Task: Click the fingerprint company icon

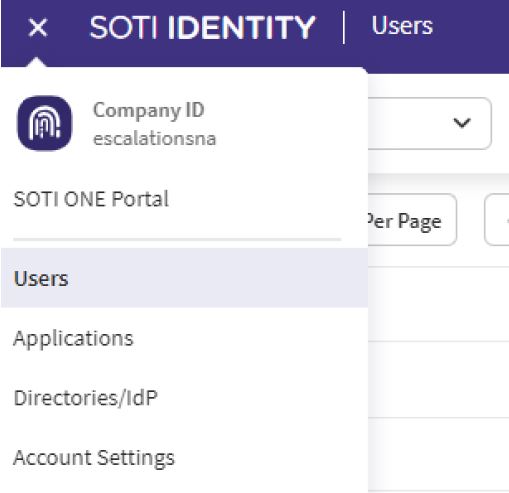Action: [x=44, y=123]
